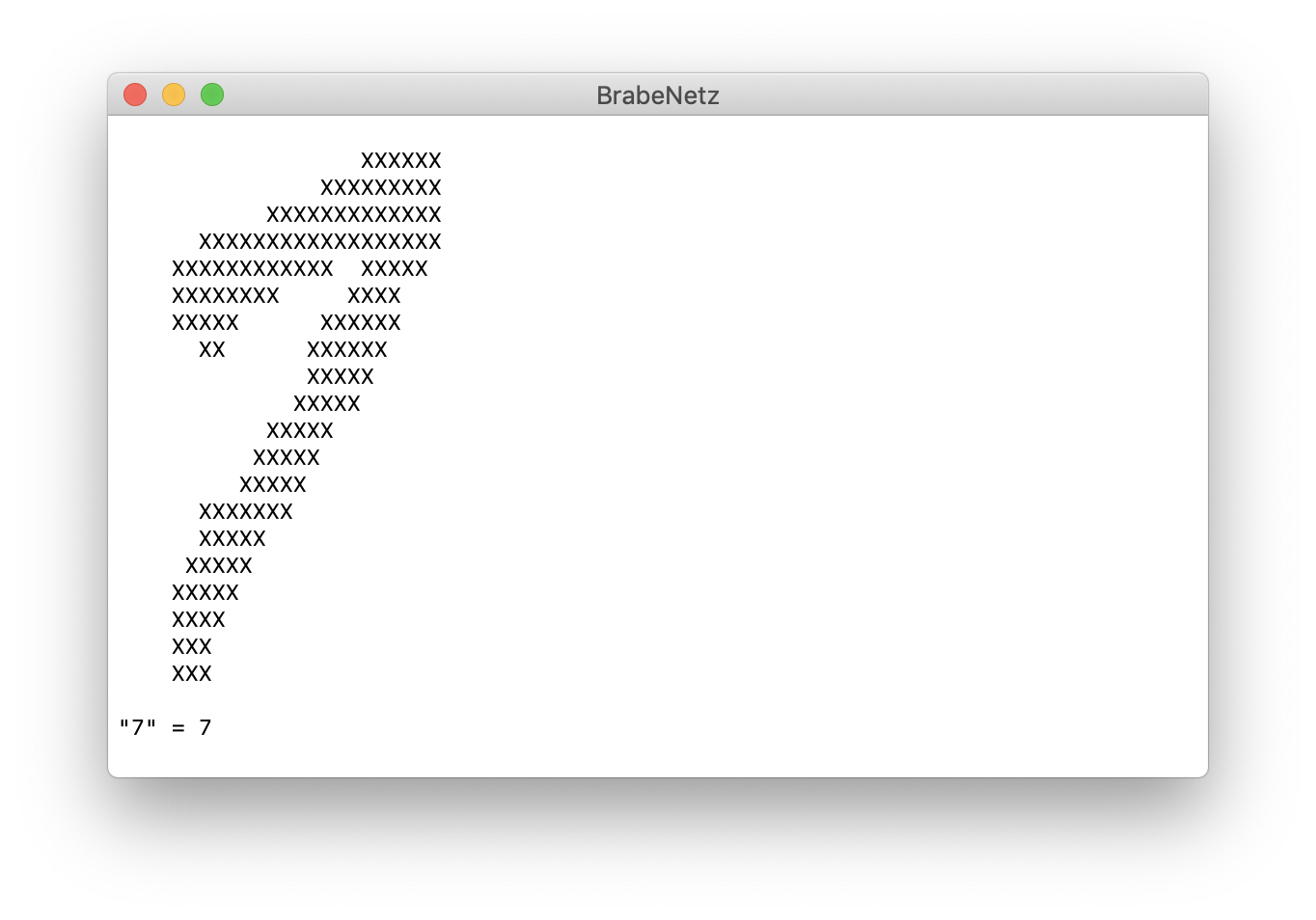Click the XXXX row above the three-X rows

[x=199, y=619]
